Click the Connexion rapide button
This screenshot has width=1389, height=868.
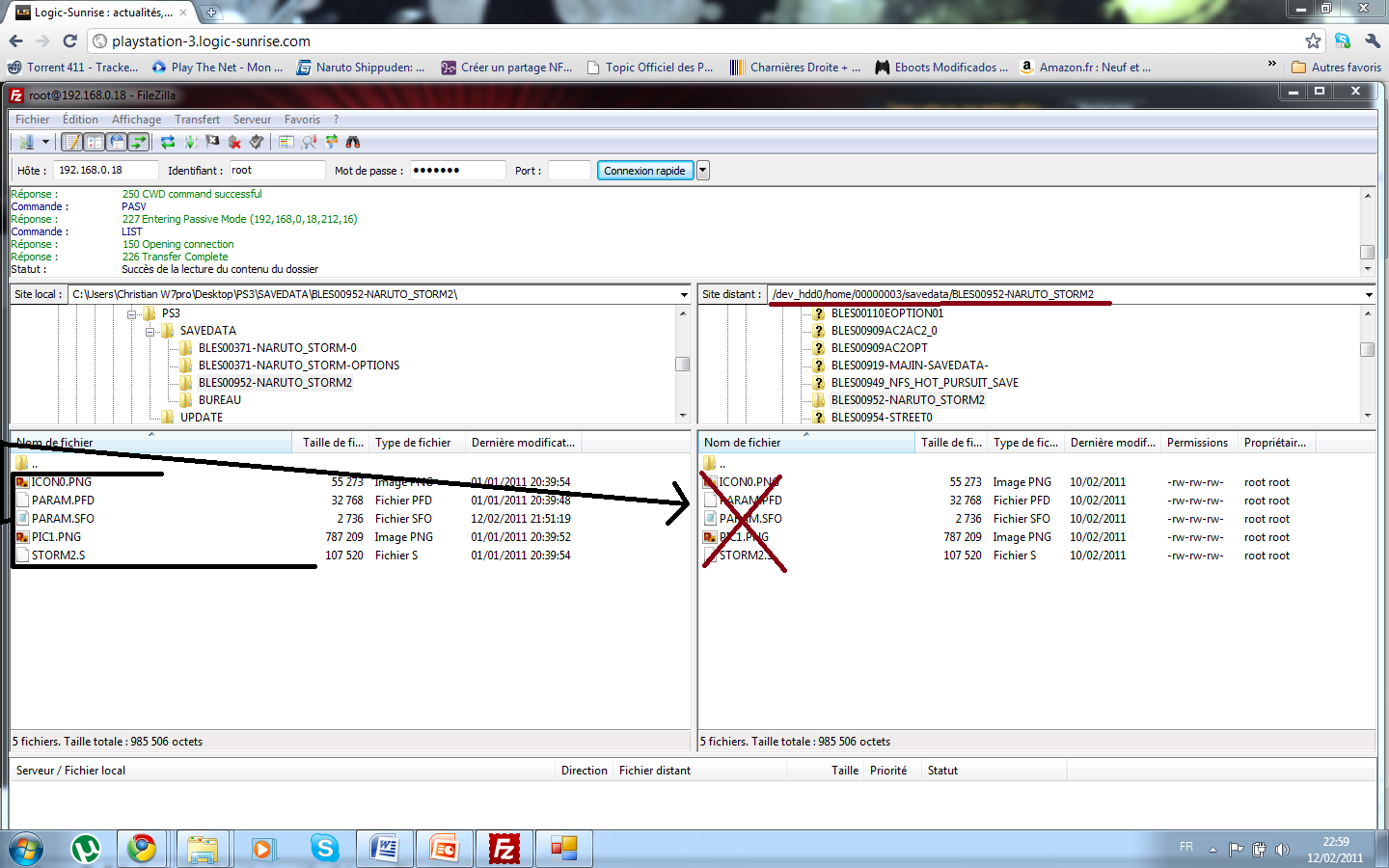tap(644, 171)
